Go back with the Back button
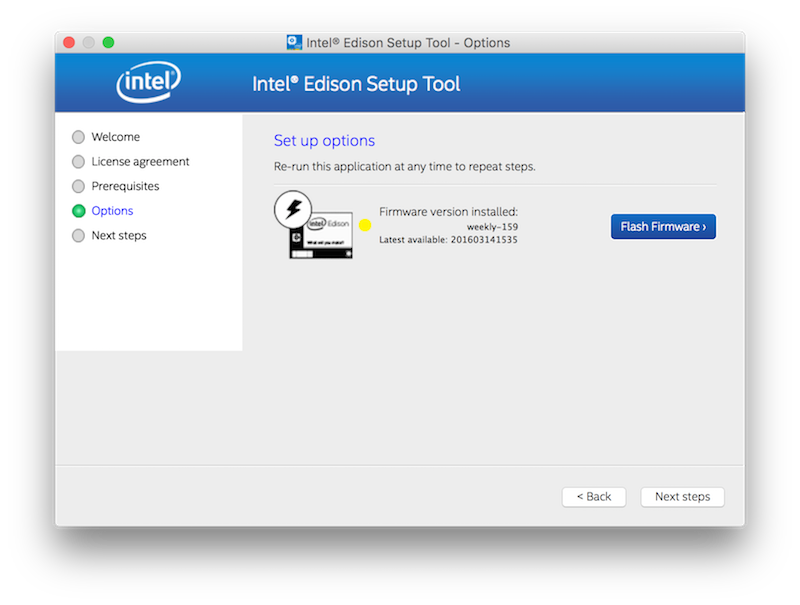 [594, 497]
